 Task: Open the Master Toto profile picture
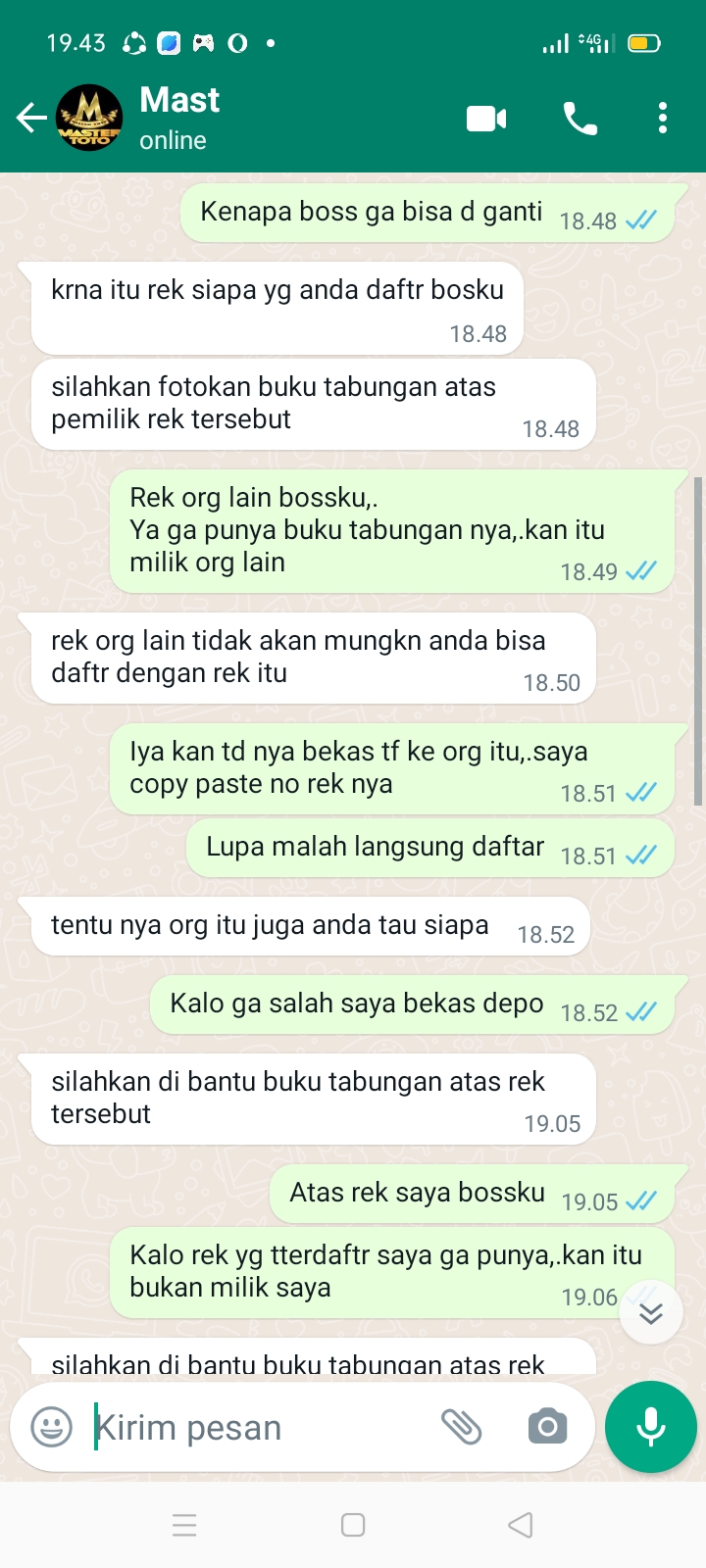pos(89,118)
